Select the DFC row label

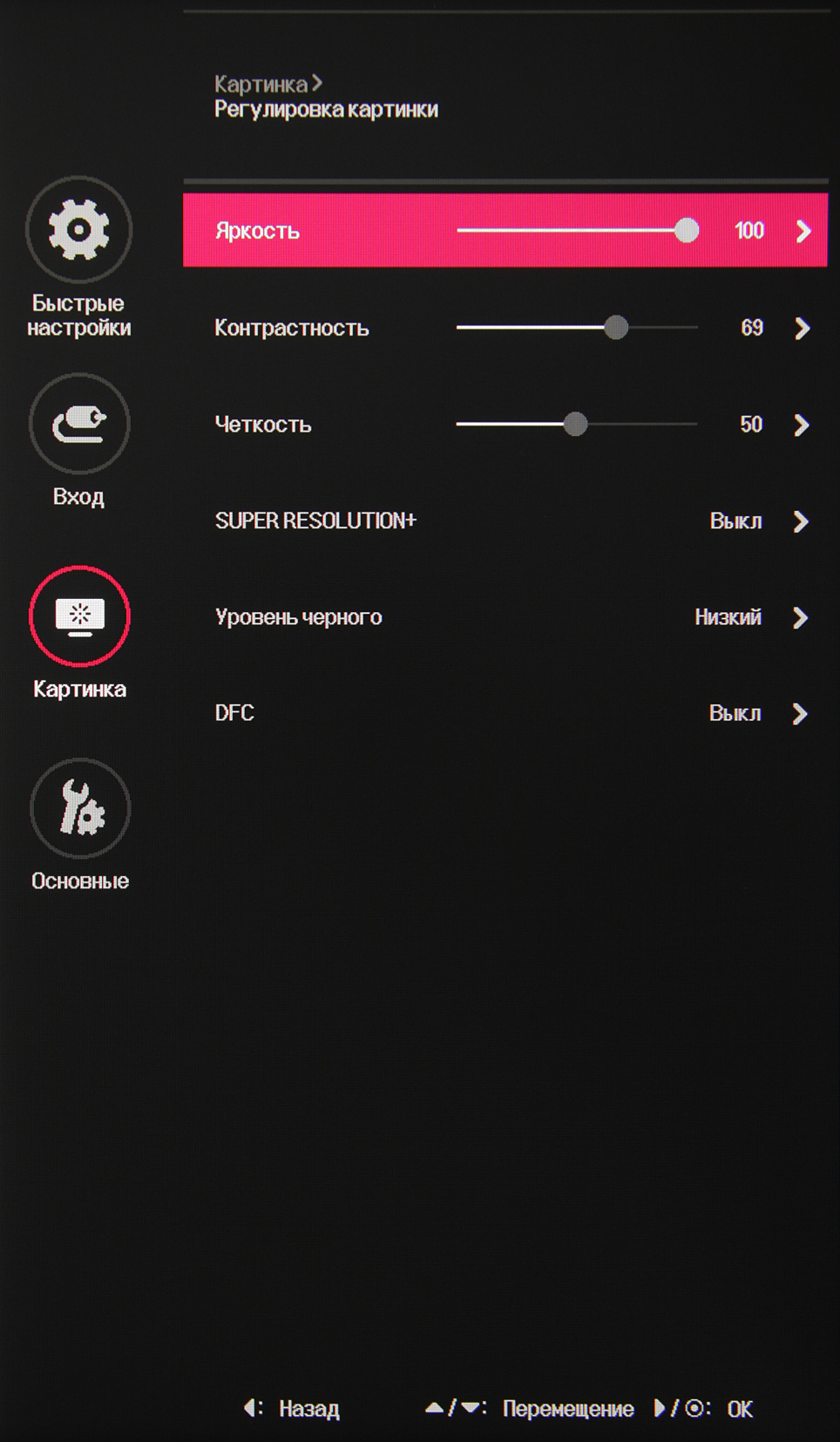tap(234, 713)
